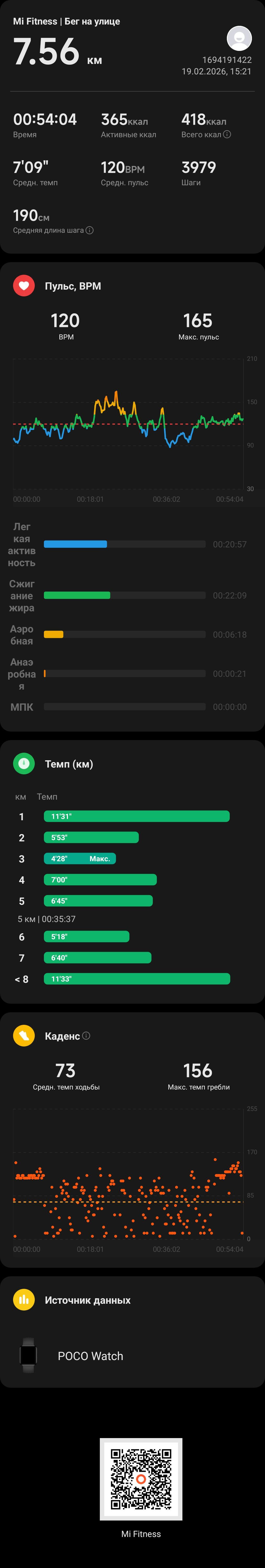Tap the cadence scatter chart
265x1568 pixels.
tap(128, 1174)
